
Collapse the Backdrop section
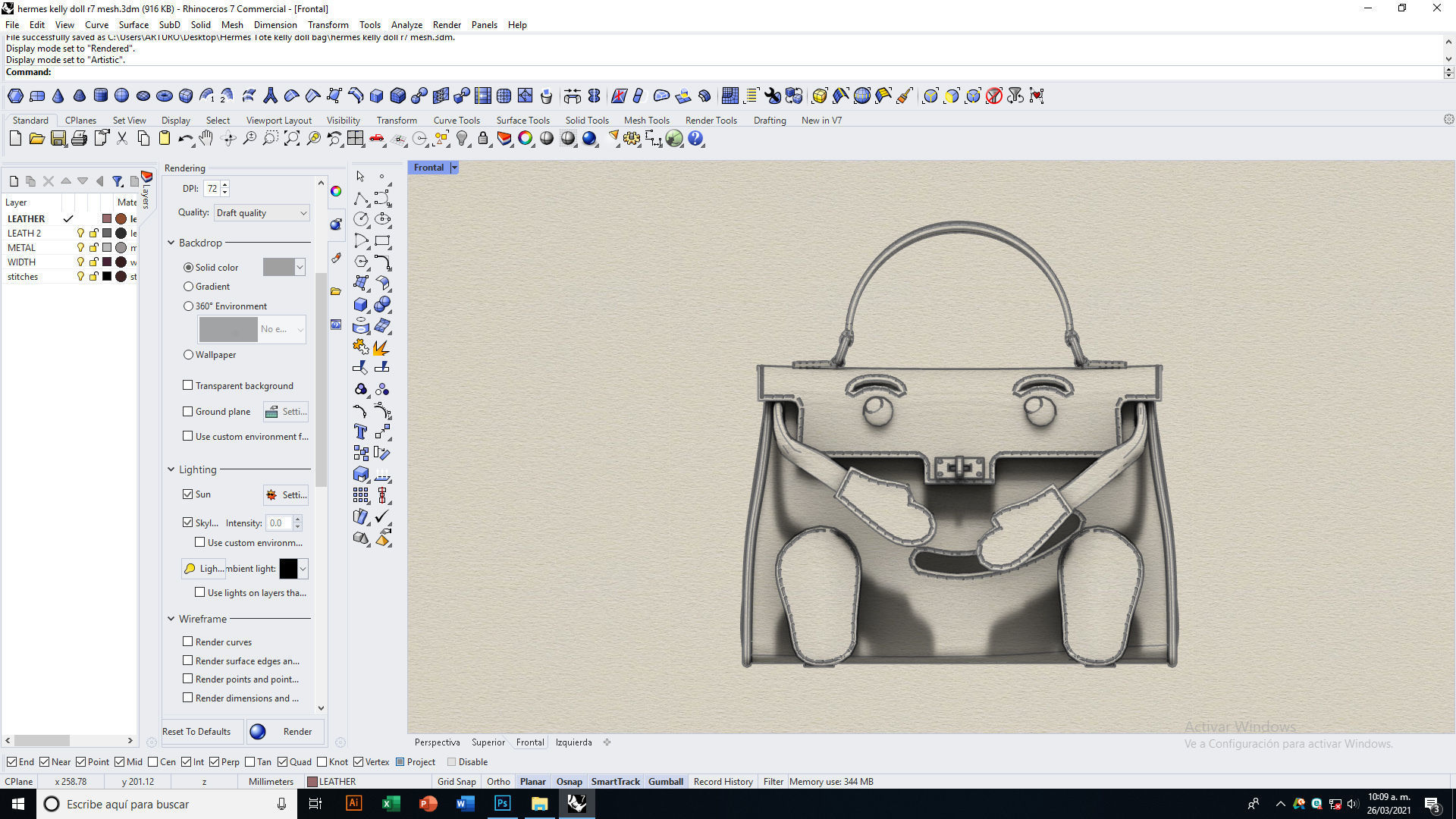pos(171,243)
